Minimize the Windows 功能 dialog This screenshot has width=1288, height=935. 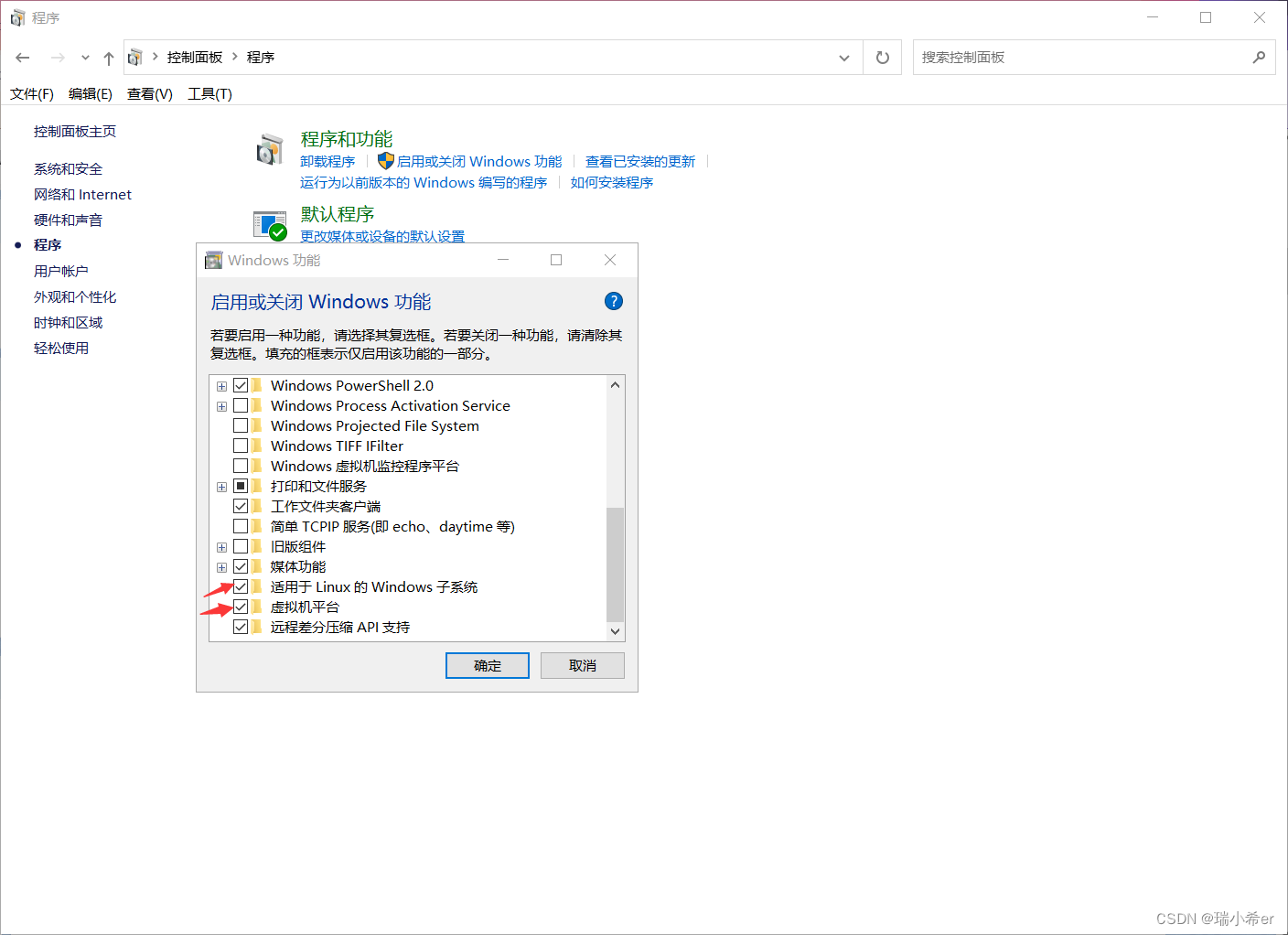[x=502, y=260]
